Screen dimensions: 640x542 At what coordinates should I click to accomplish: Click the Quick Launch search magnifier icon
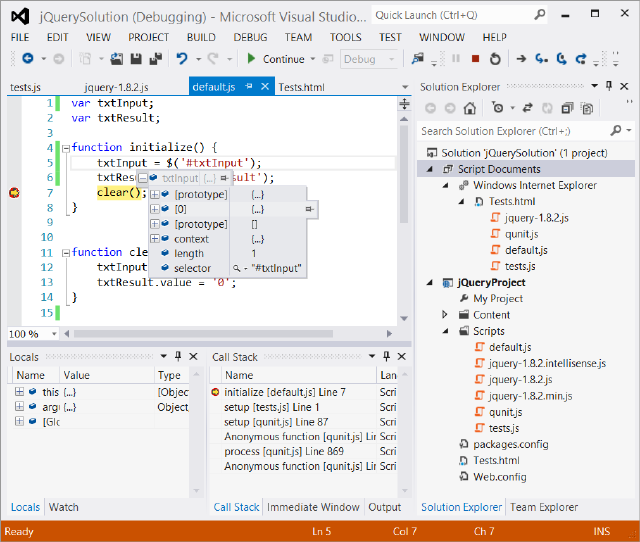(x=539, y=15)
